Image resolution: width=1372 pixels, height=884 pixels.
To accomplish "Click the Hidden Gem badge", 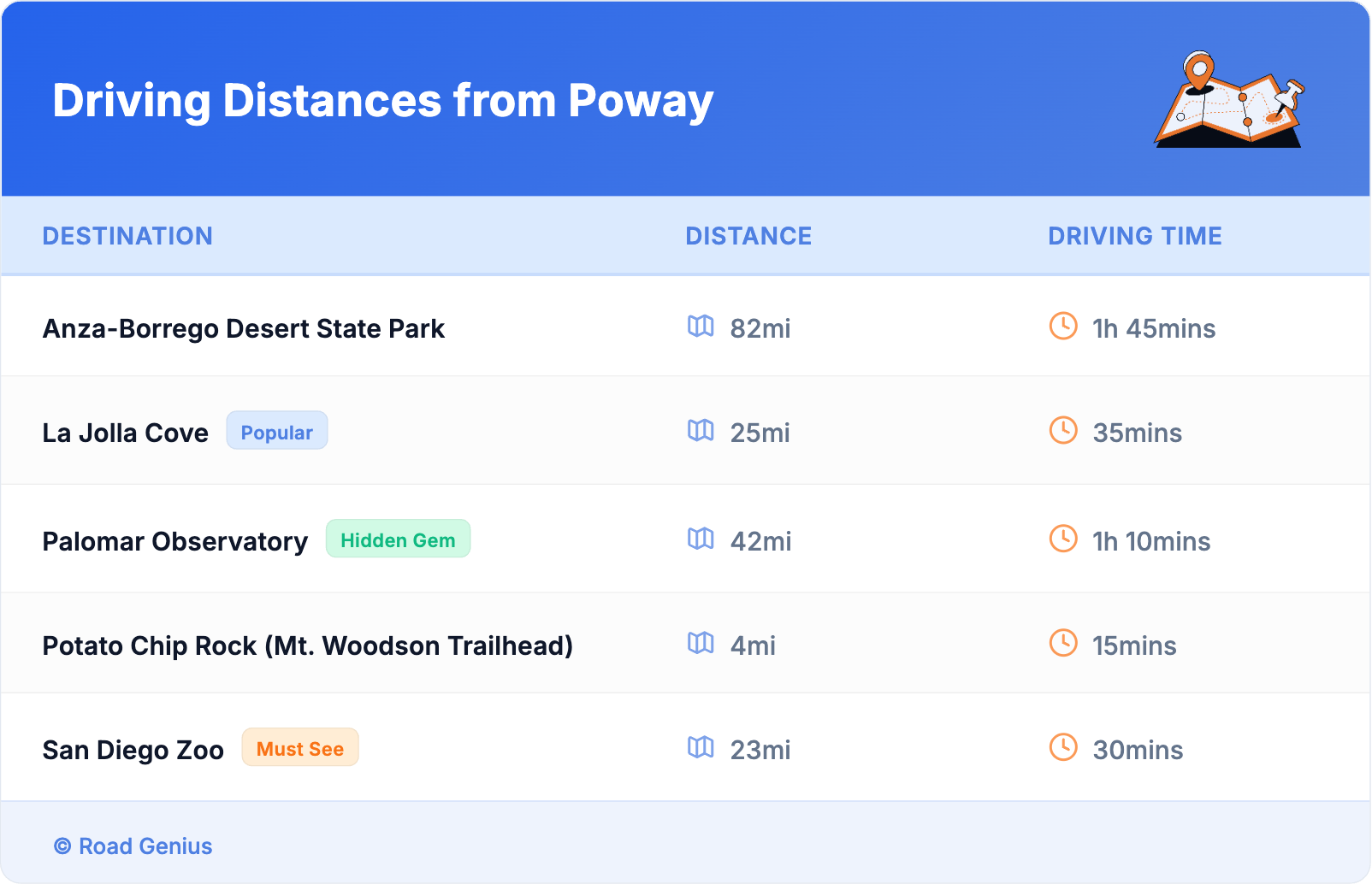I will click(398, 539).
